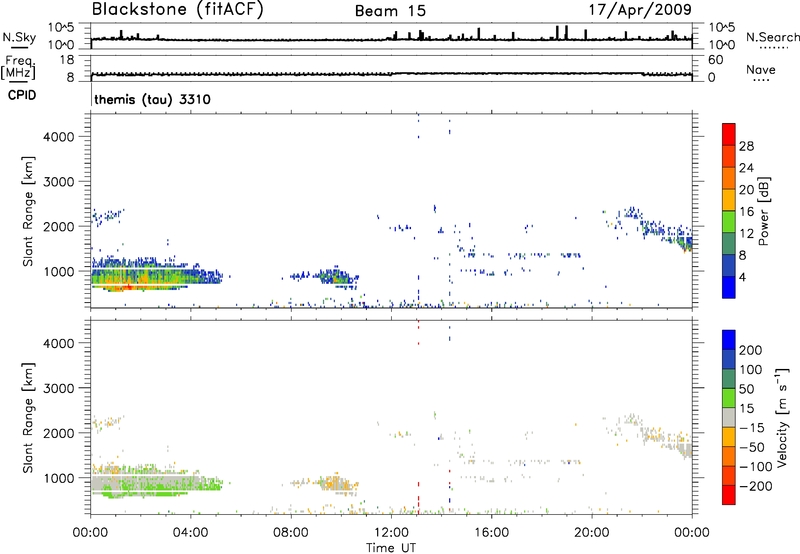Select the "N.Sky" legend label

[x=19, y=37]
